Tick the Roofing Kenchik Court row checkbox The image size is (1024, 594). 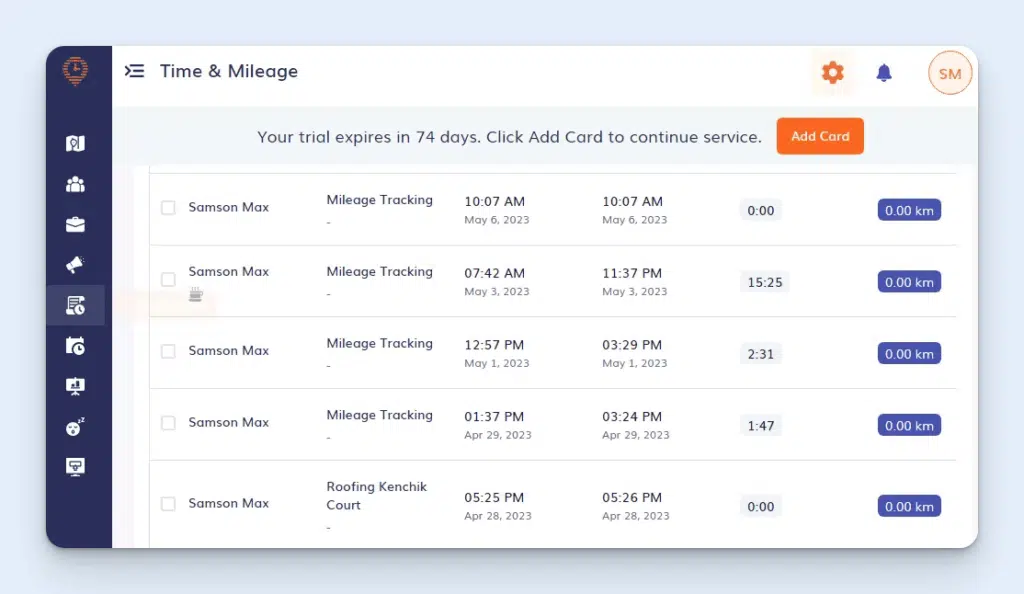[168, 504]
